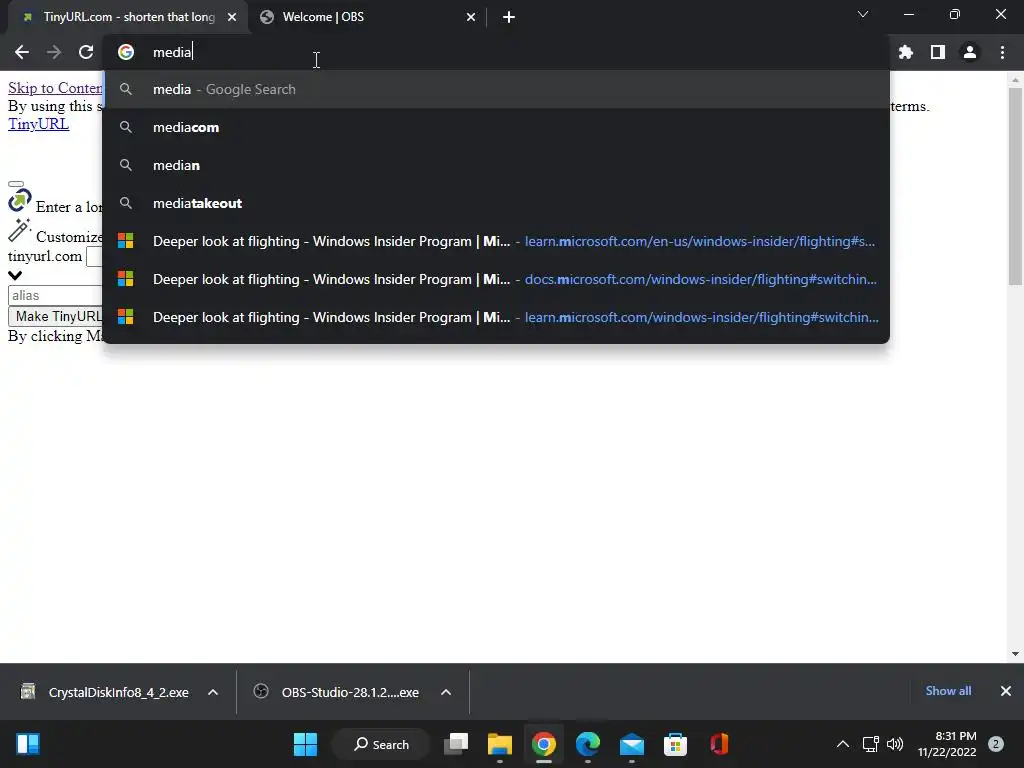
Task: Open docs.microsoft.com flighting suggestion
Action: pos(496,279)
